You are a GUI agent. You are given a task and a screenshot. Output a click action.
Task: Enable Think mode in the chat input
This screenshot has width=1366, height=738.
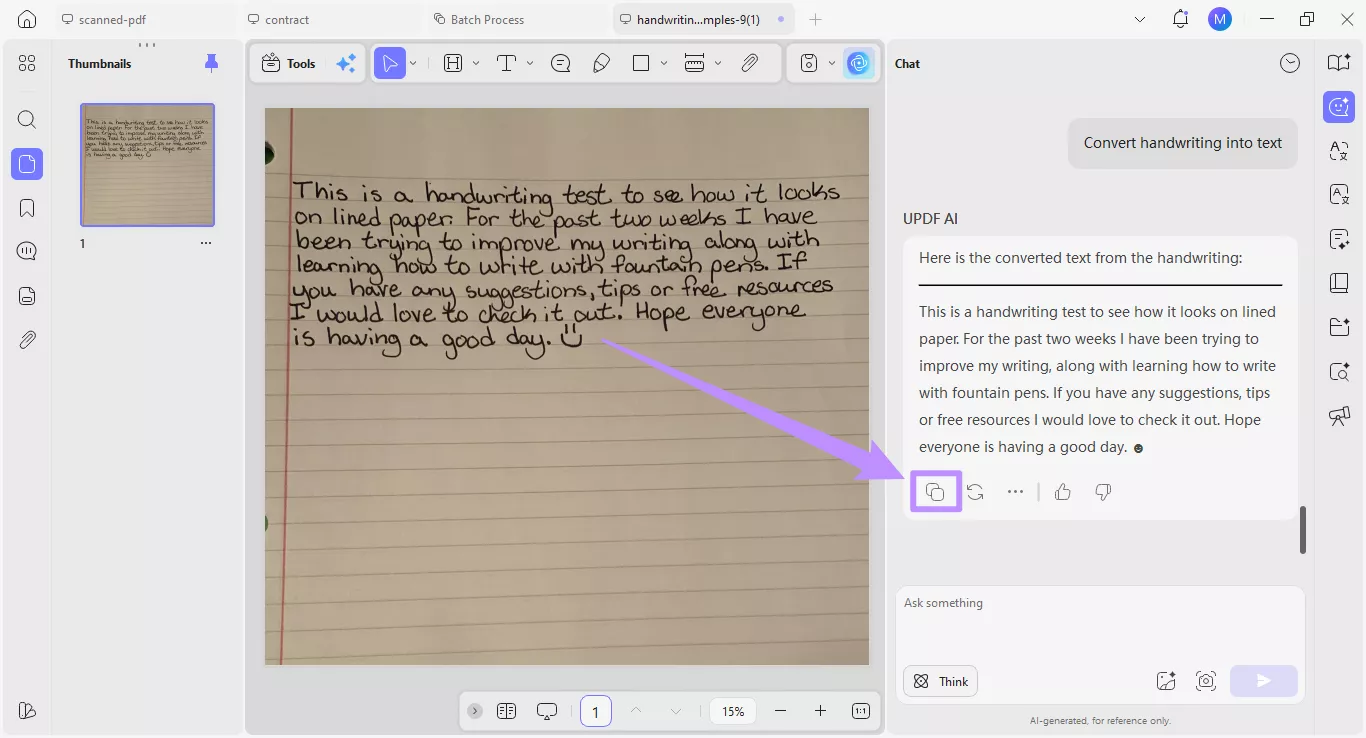[939, 681]
